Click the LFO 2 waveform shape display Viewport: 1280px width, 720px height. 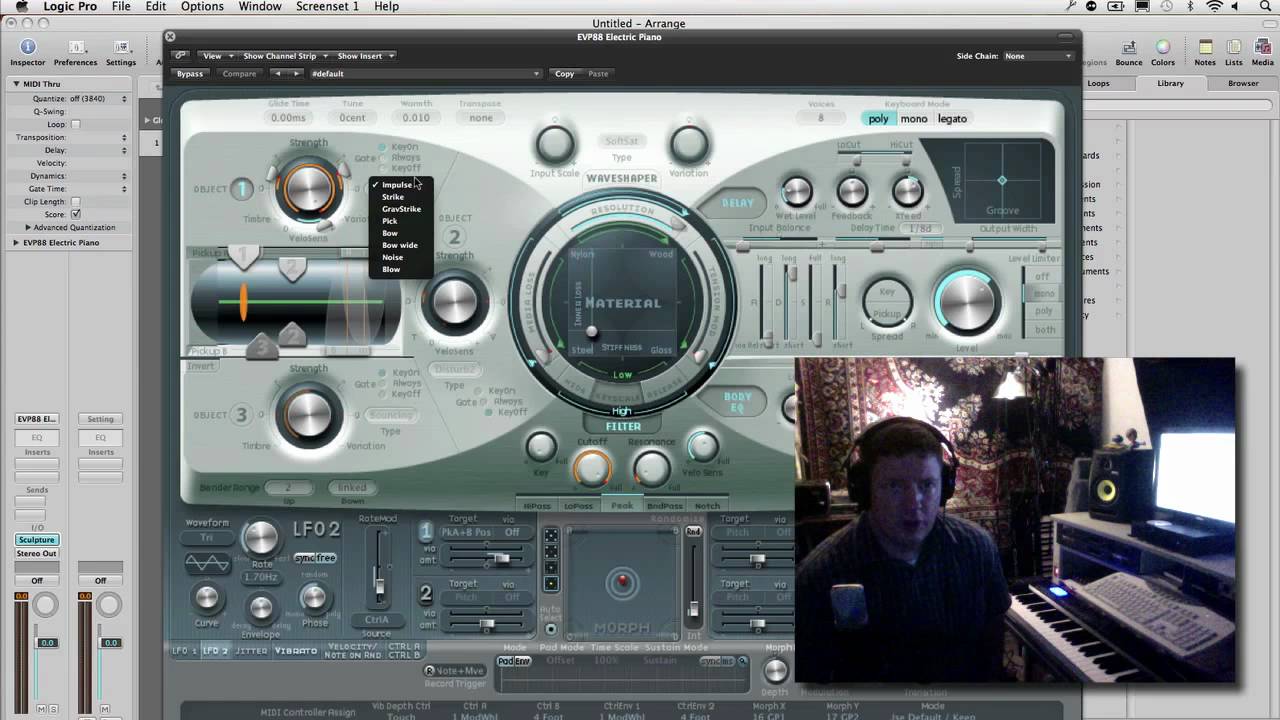pos(207,564)
